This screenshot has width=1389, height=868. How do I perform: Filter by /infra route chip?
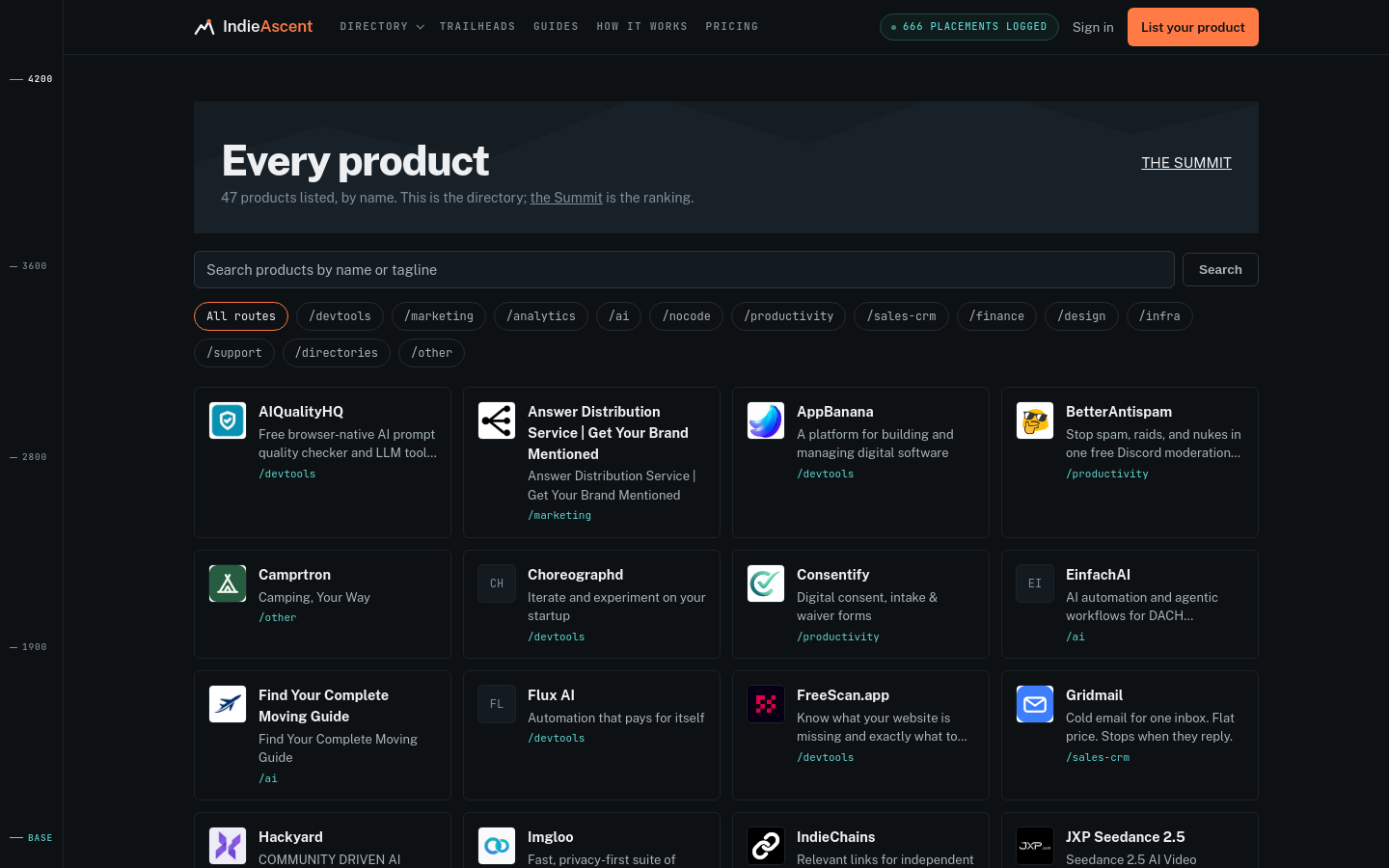(1159, 316)
